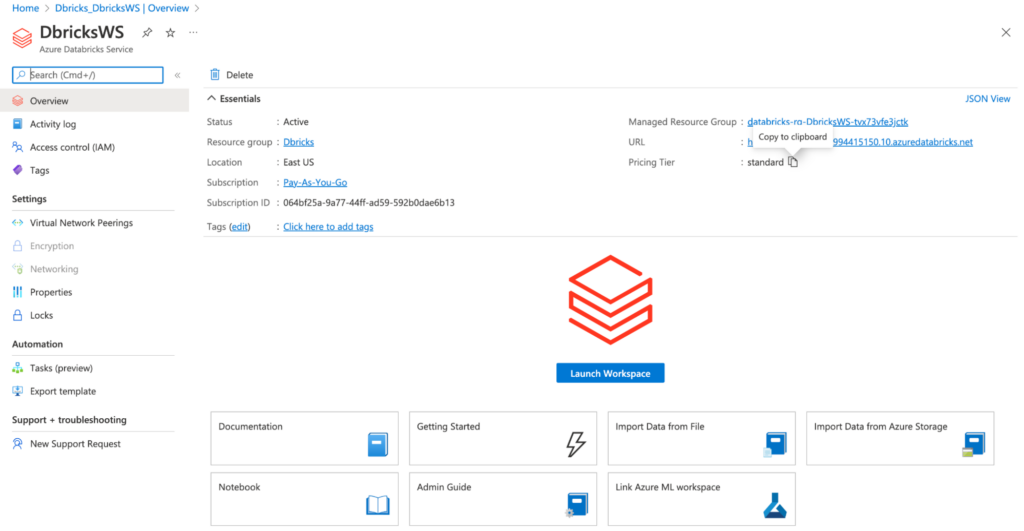Collapse the left sidebar menu
The width and height of the screenshot is (1024, 531).
pos(177,75)
